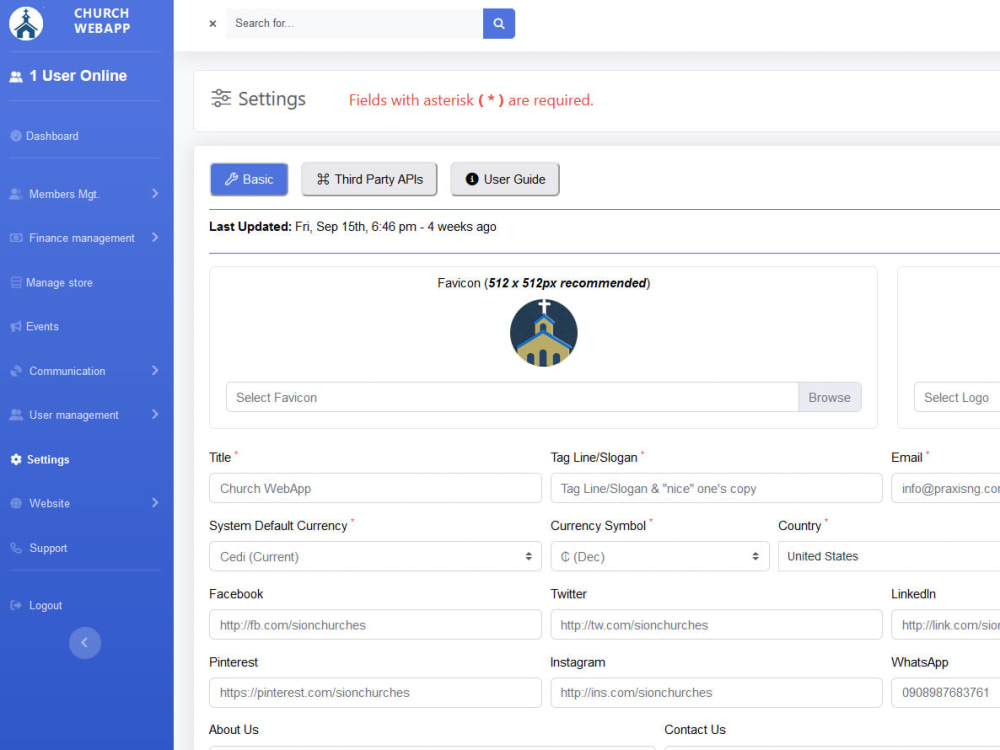Viewport: 1000px width, 750px height.
Task: Click the Logout exit icon
Action: coord(16,605)
